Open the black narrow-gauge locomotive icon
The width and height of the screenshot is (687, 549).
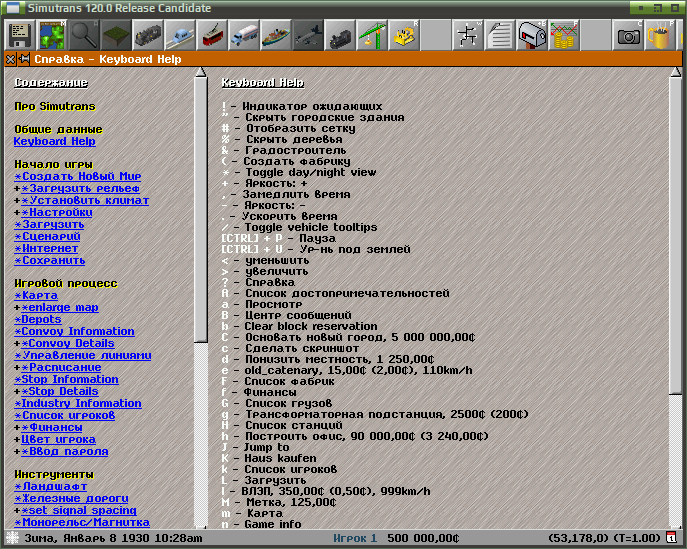pos(340,35)
